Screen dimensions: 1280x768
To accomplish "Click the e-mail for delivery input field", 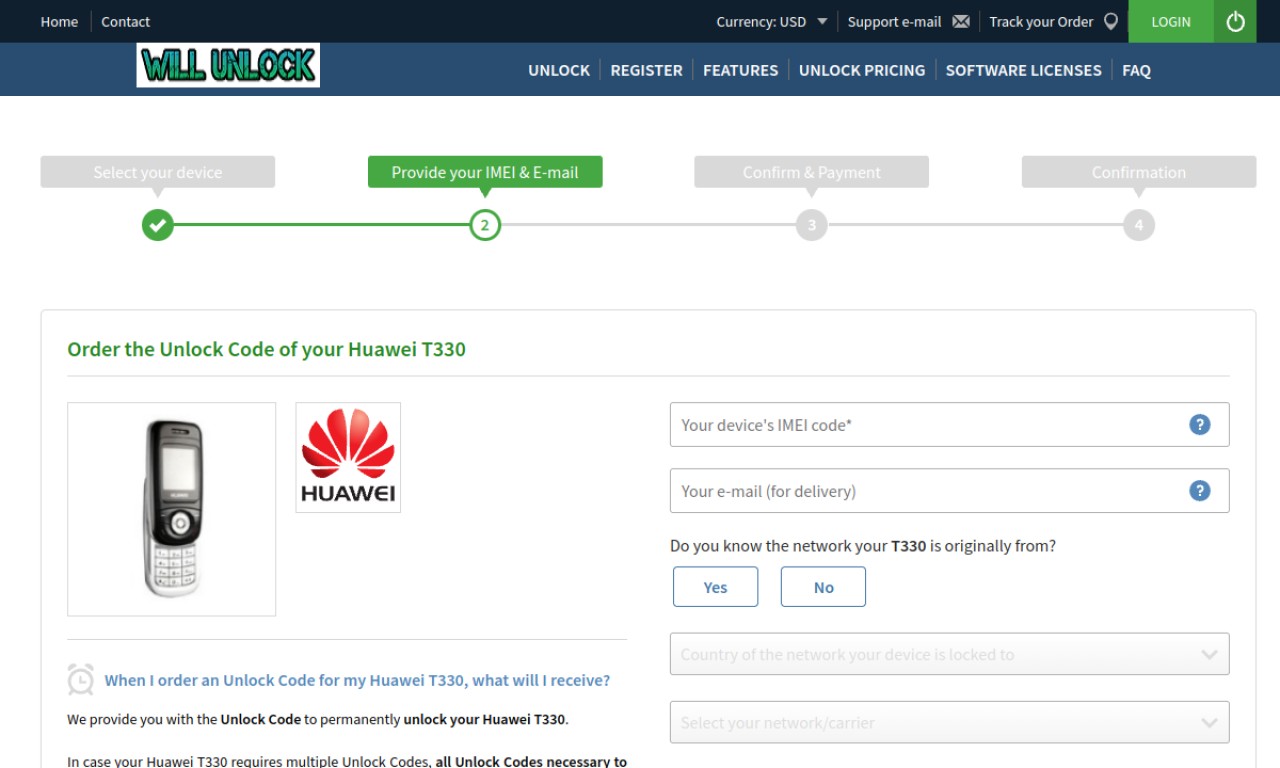I will (x=949, y=490).
